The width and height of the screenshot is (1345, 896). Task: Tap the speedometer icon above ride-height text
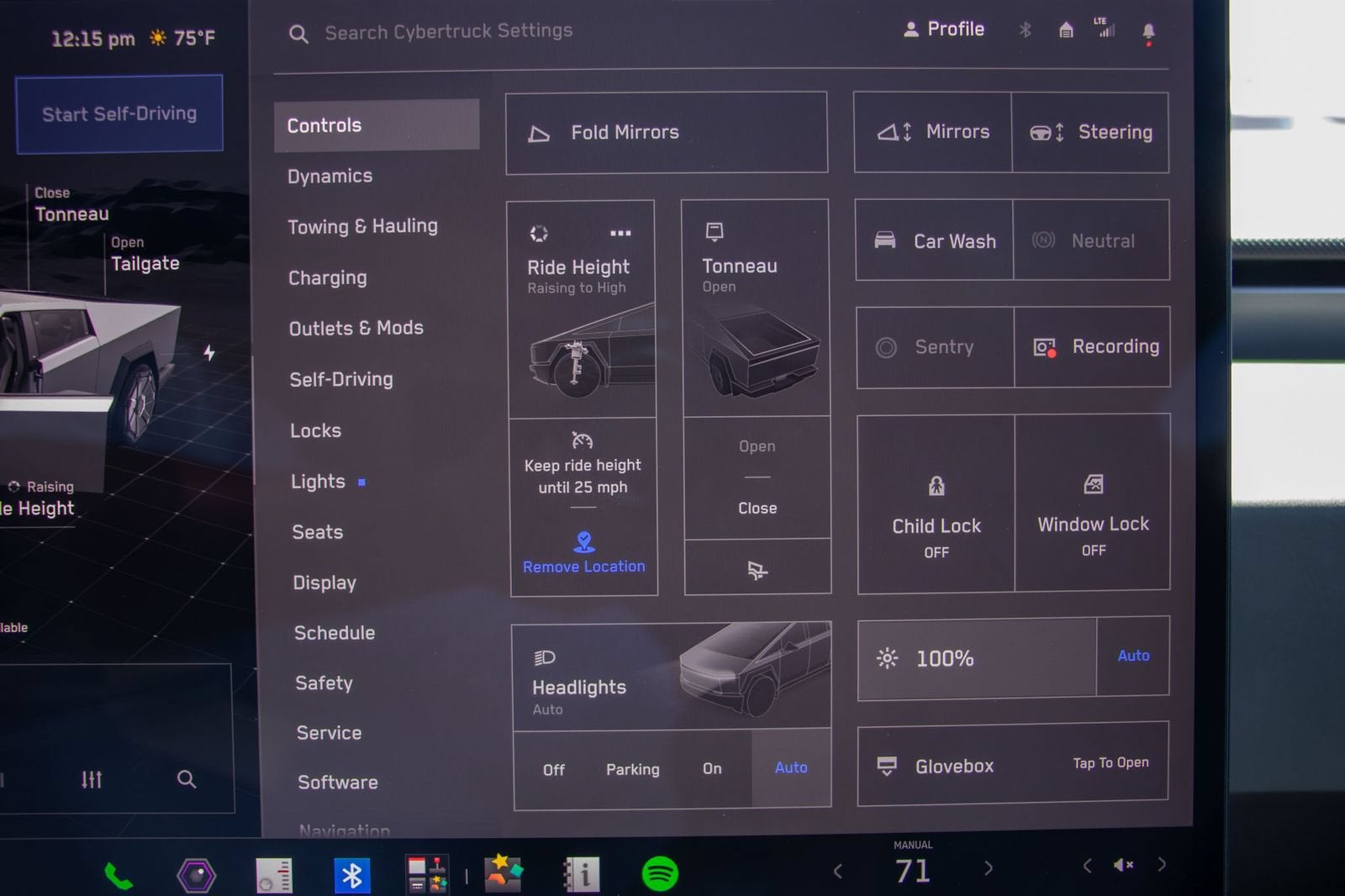(x=583, y=440)
